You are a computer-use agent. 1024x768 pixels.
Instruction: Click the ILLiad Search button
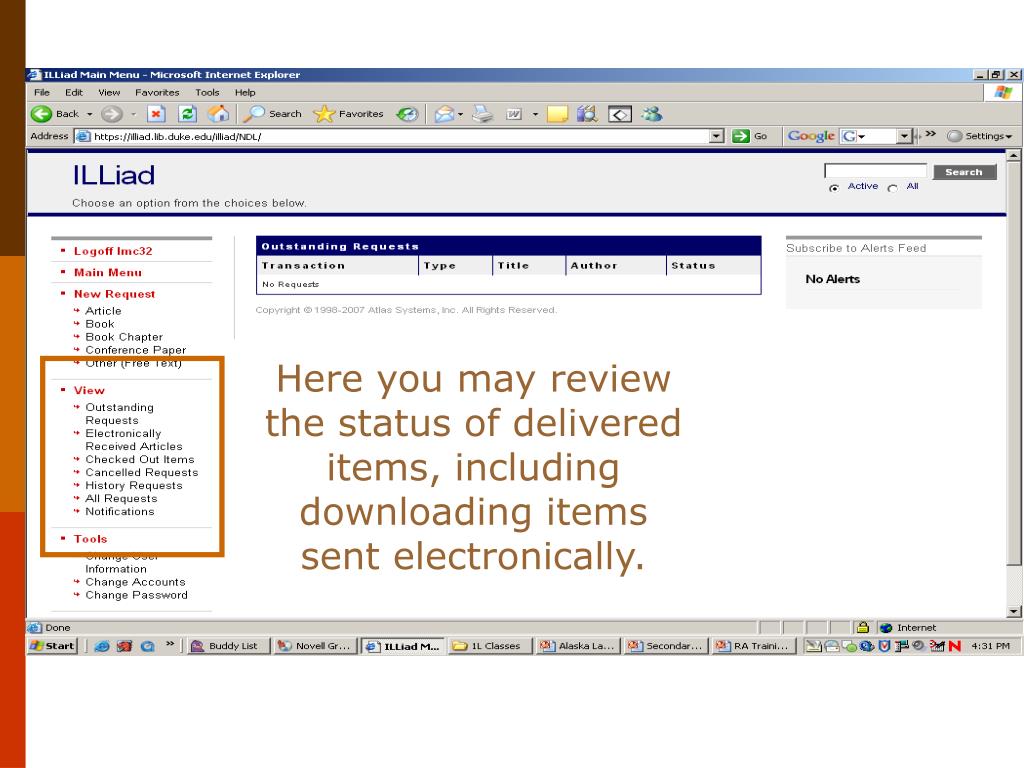tap(964, 172)
